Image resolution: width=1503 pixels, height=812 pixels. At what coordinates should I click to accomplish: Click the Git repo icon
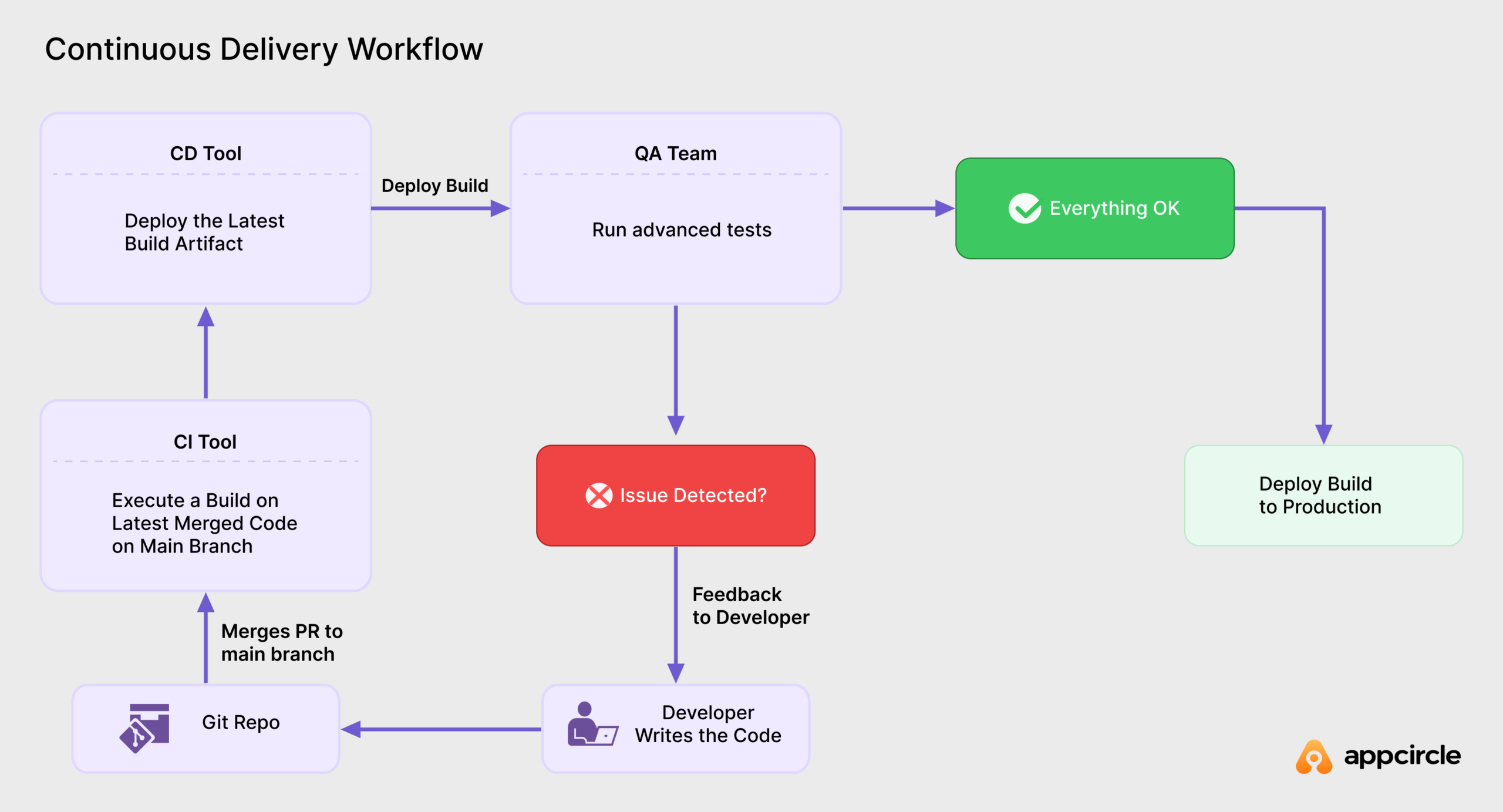144,728
